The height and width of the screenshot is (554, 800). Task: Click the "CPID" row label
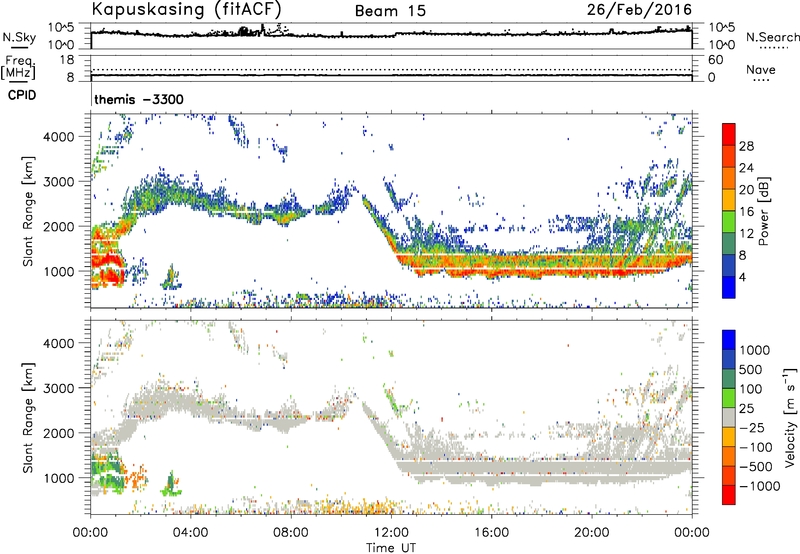tap(22, 95)
